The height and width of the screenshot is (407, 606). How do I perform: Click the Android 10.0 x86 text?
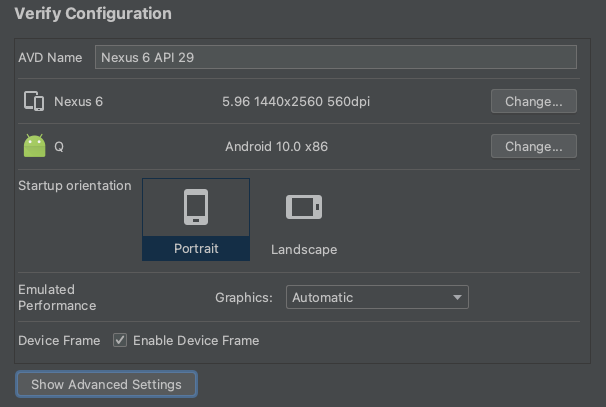pyautogui.click(x=276, y=146)
